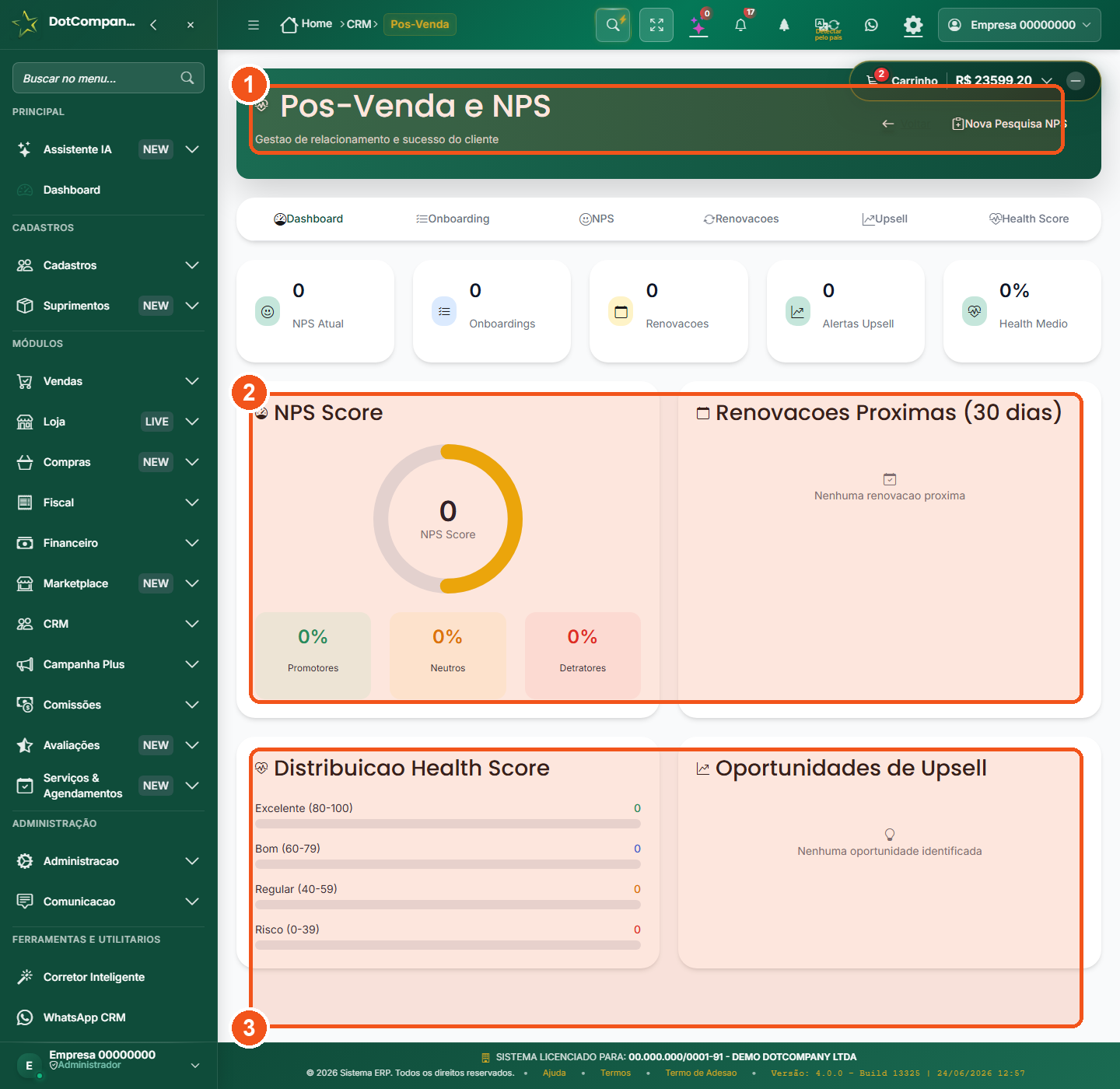Viewport: 1120px width, 1089px height.
Task: Open the WhatsApp CRM sidebar item
Action: pos(108,1017)
